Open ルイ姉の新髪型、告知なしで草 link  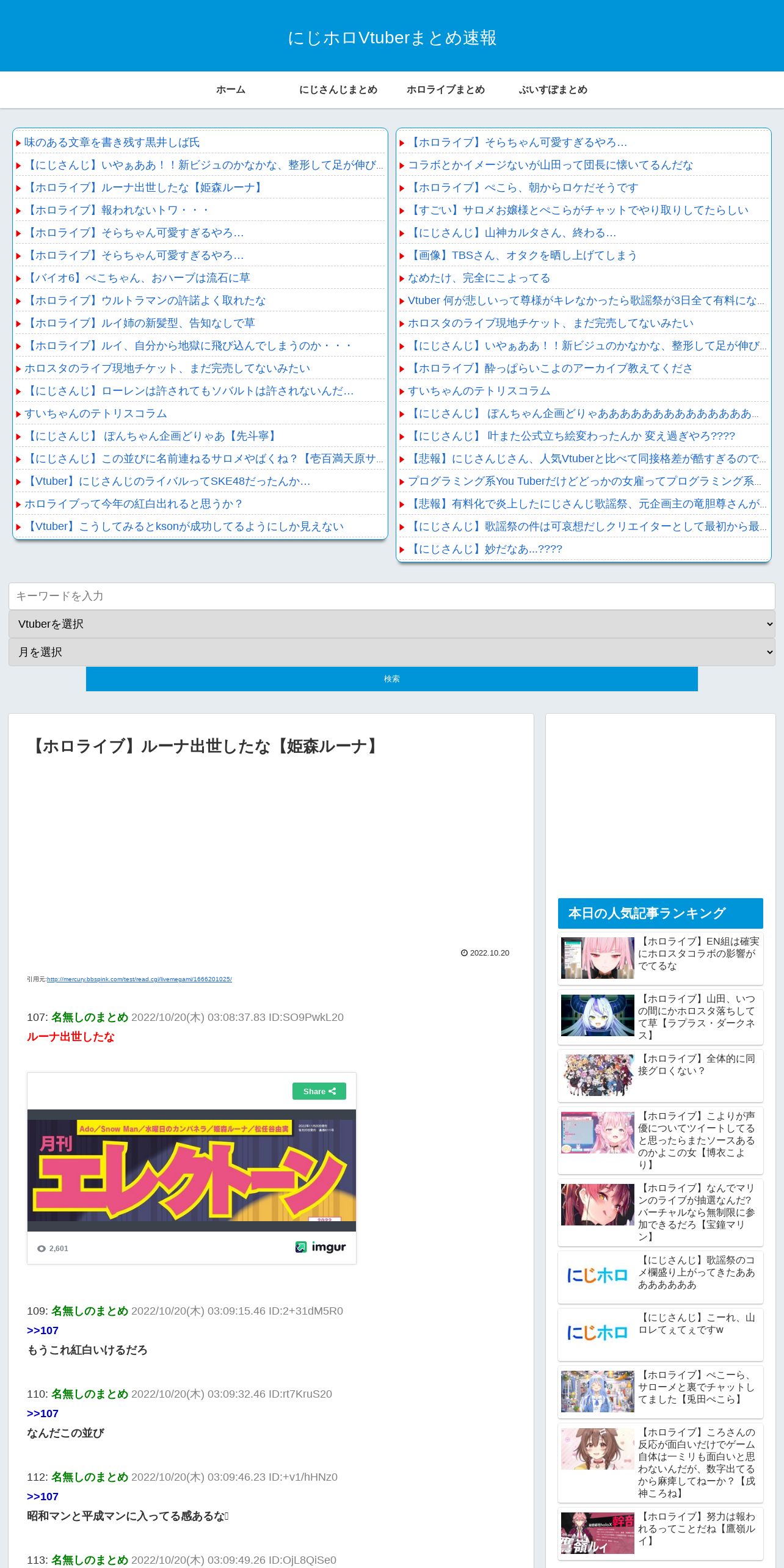(140, 323)
